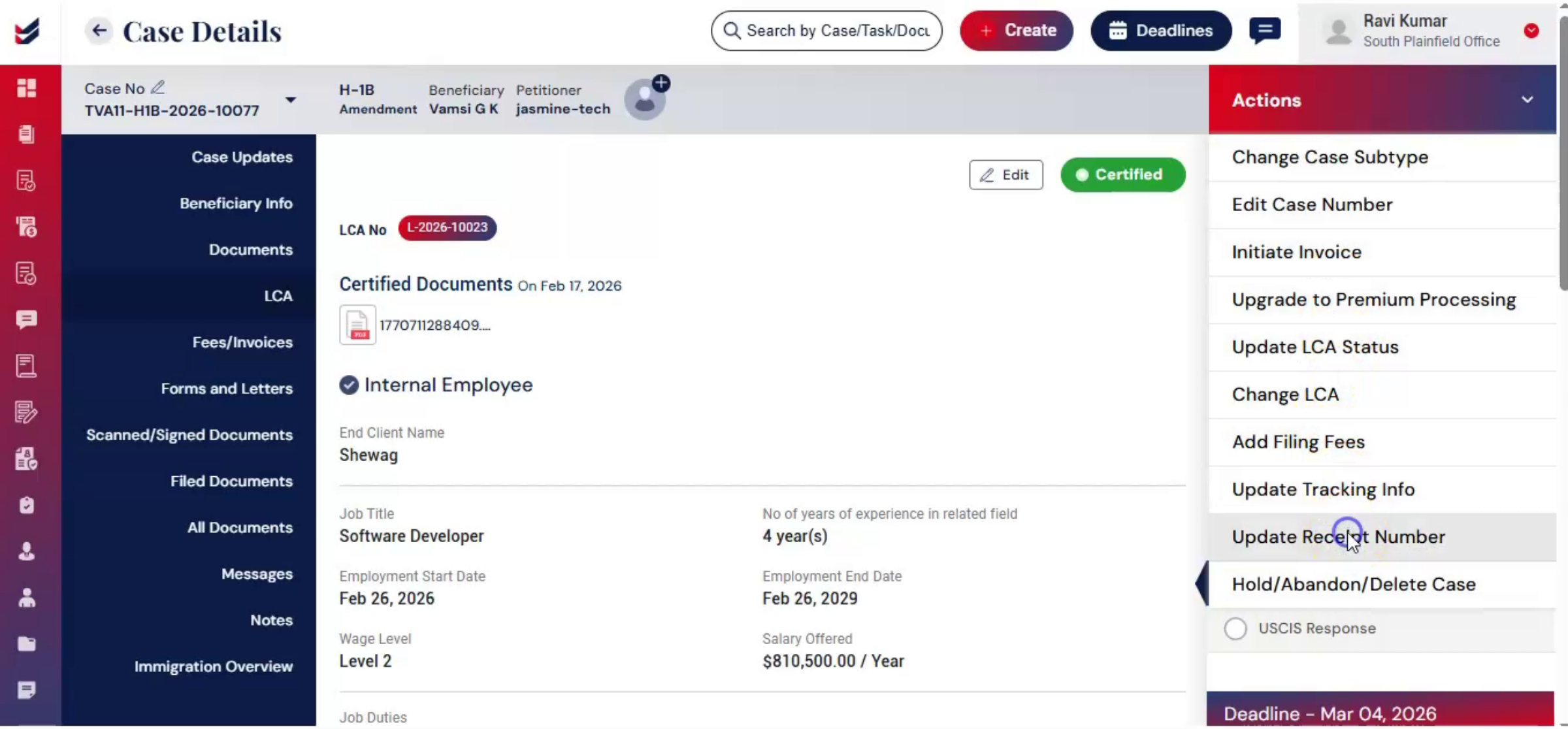Open Forms and Letters tab
Viewport: 1568px width, 729px height.
click(x=227, y=389)
